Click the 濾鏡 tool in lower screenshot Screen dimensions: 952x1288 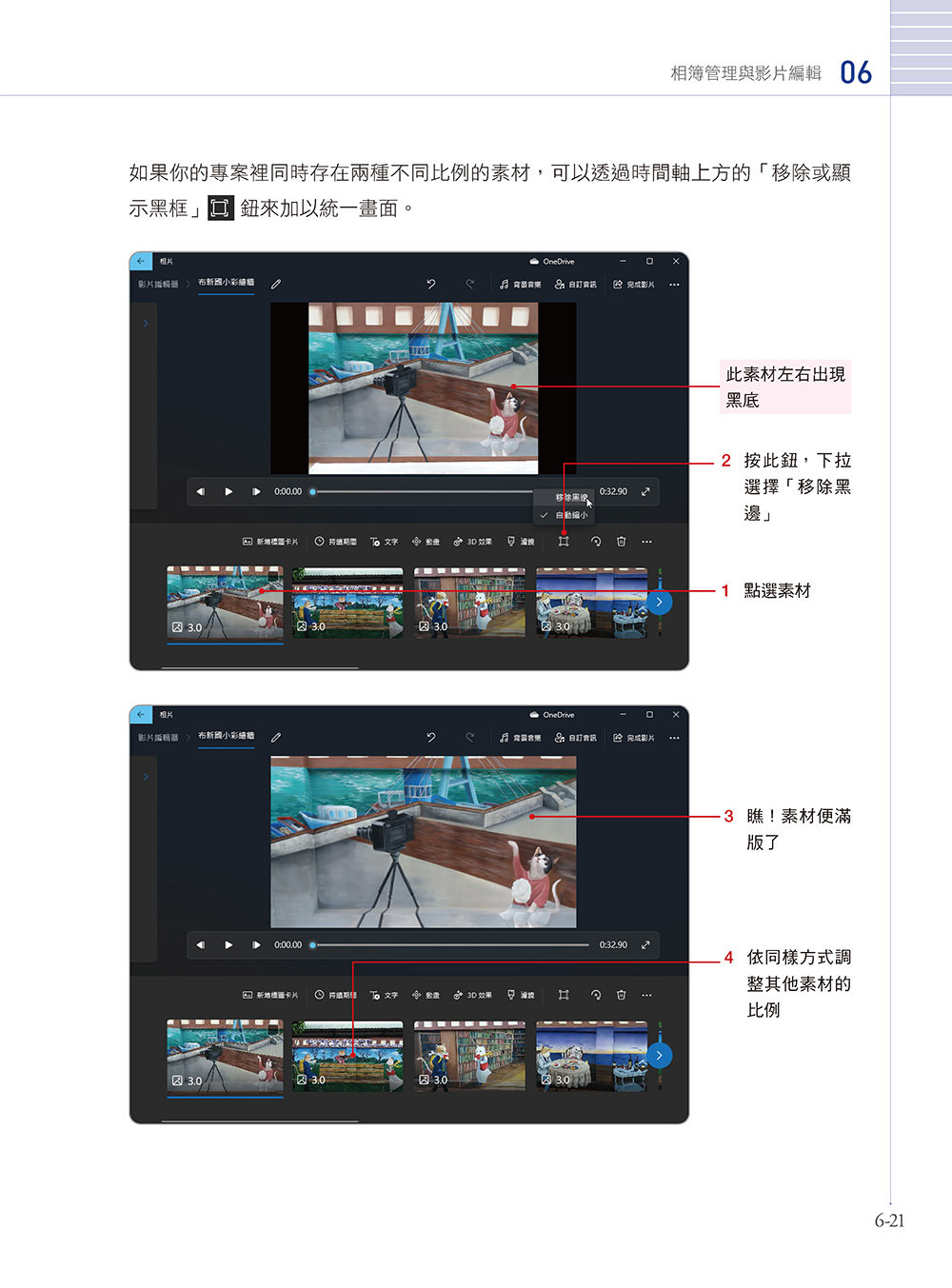click(x=521, y=995)
